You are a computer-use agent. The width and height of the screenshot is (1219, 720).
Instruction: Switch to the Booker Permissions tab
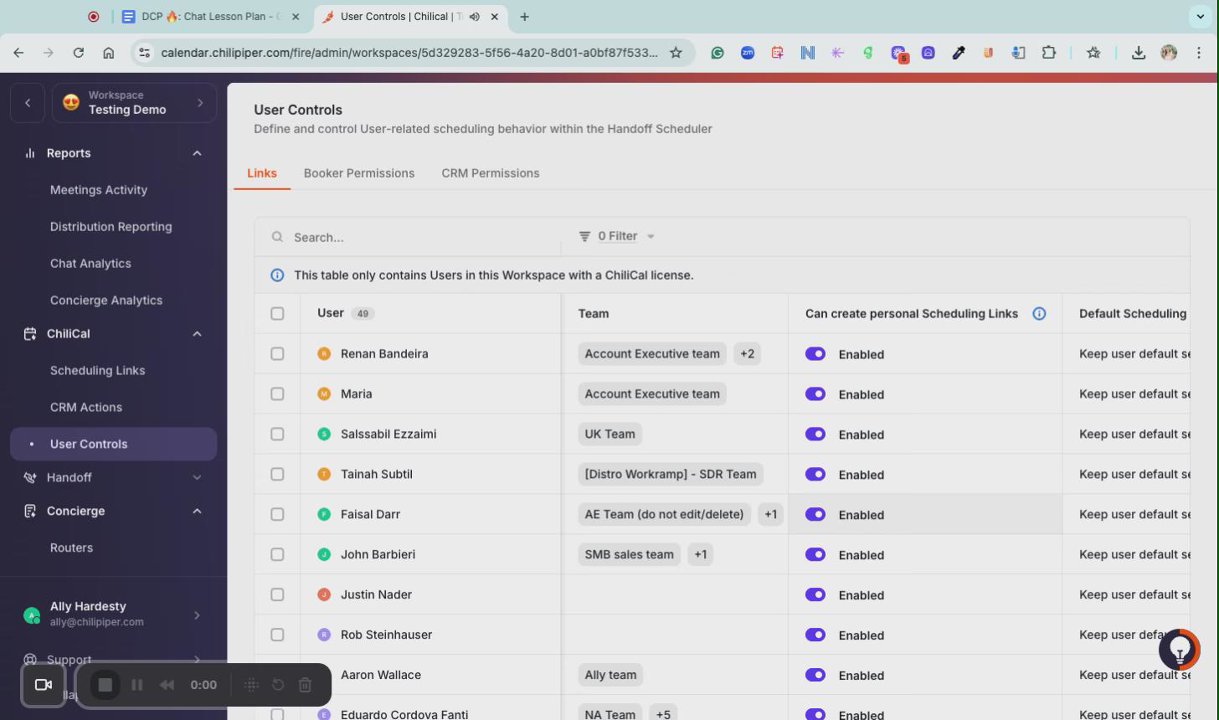[x=359, y=173]
